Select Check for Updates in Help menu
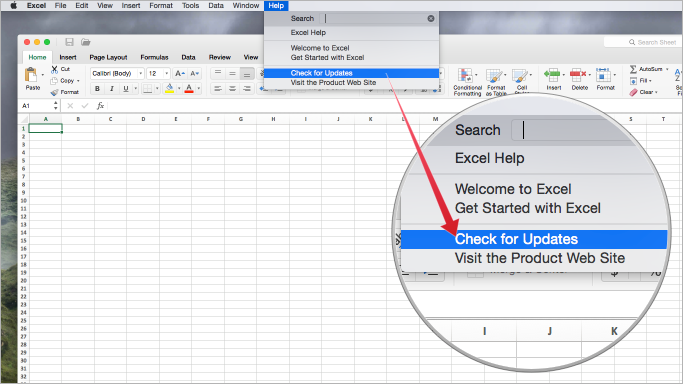 (352, 73)
